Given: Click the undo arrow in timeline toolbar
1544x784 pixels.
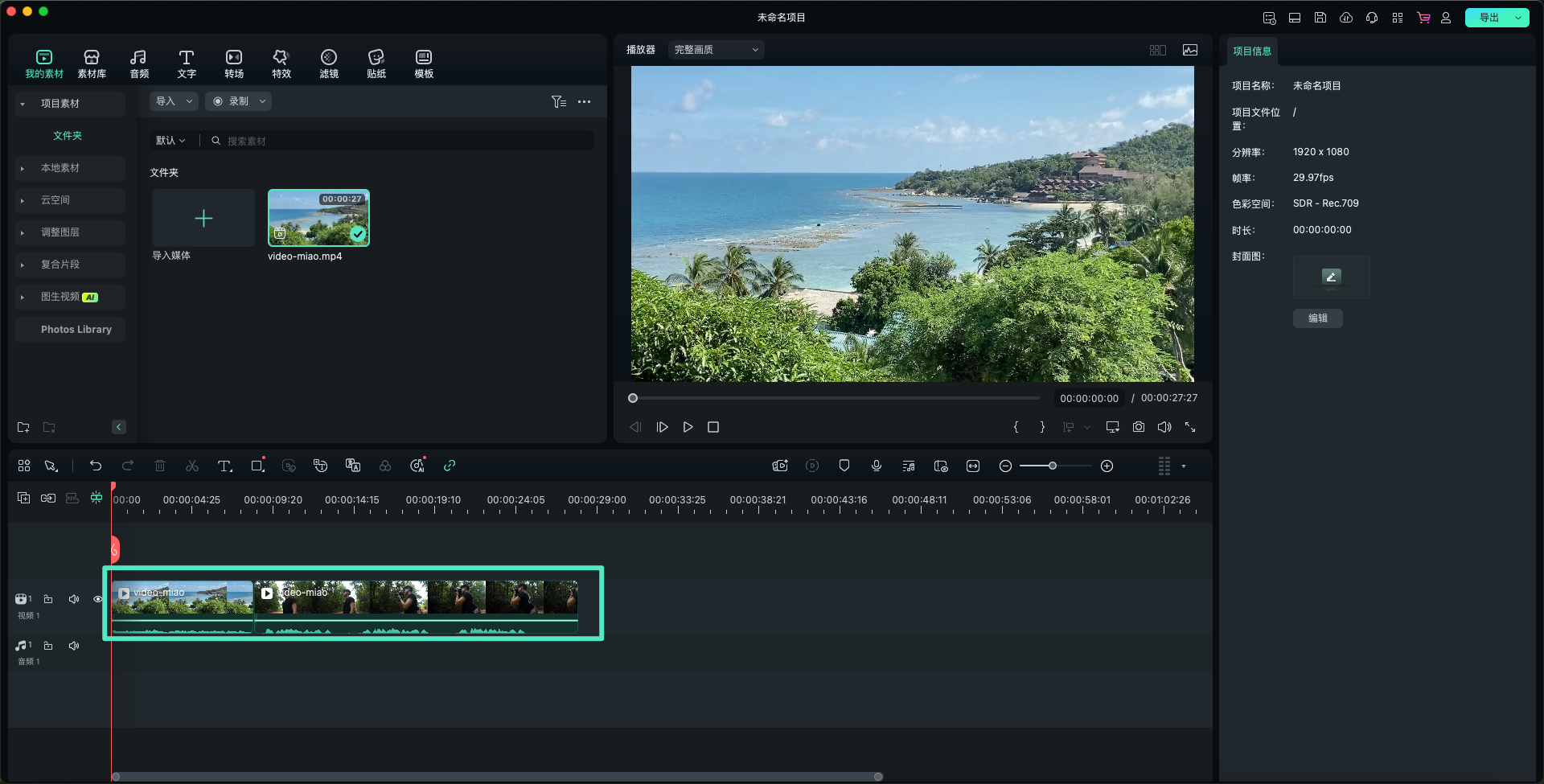Looking at the screenshot, I should pyautogui.click(x=96, y=466).
